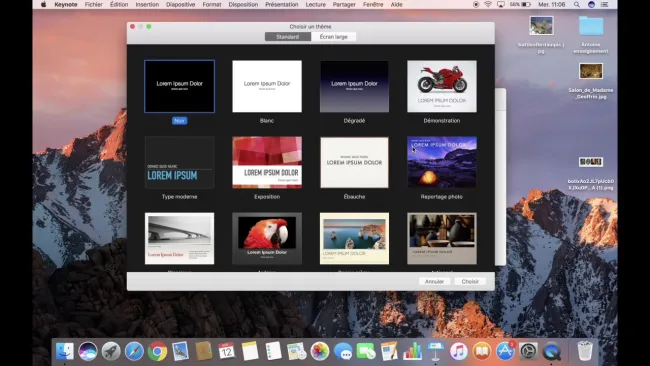Click the Mer. 11:06 clock
Viewport: 650px width, 366px height.
(x=552, y=5)
